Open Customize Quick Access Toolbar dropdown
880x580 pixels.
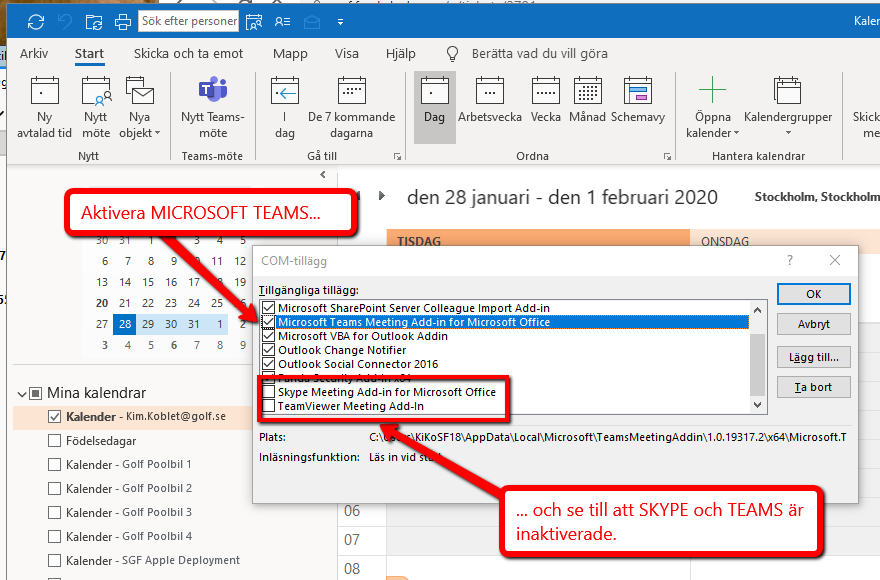pyautogui.click(x=340, y=22)
